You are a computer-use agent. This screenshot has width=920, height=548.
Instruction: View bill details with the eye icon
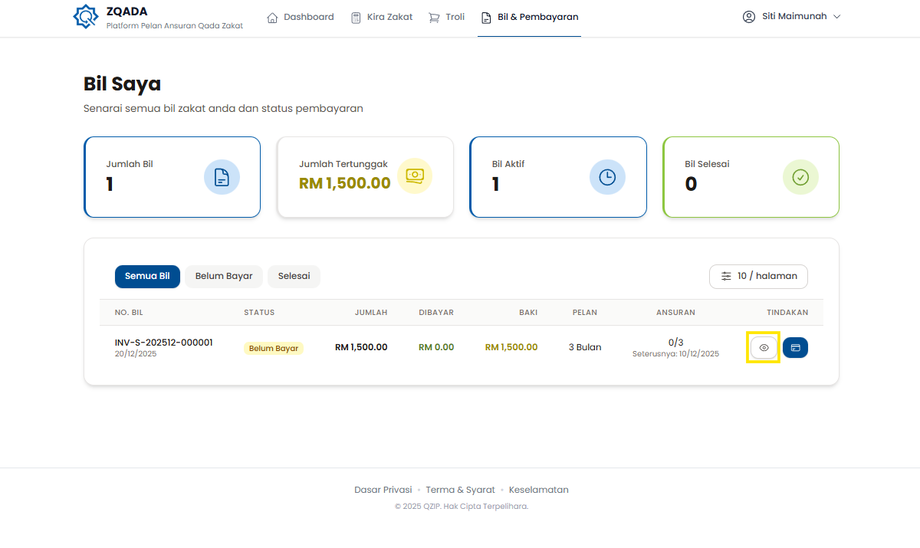pyautogui.click(x=764, y=348)
